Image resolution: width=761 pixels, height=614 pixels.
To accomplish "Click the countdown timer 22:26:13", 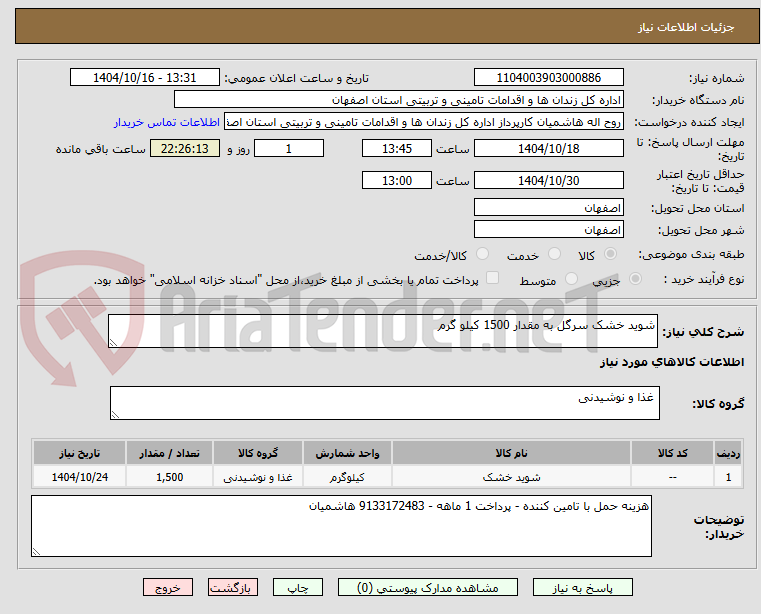I will tap(184, 148).
